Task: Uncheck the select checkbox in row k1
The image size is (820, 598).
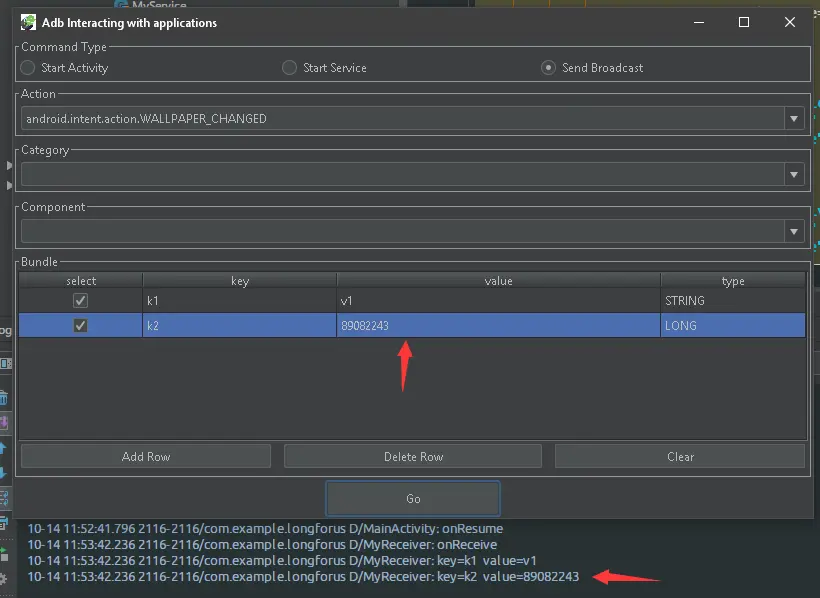Action: coord(80,301)
